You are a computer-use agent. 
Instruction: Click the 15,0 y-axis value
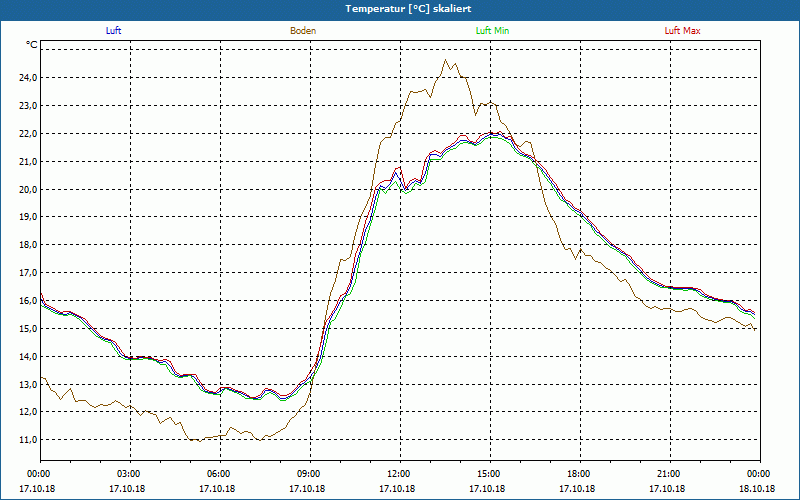coord(28,329)
